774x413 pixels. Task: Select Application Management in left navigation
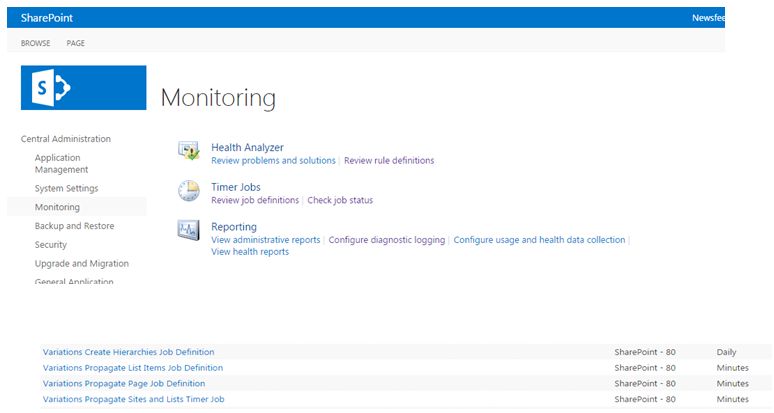pos(62,164)
